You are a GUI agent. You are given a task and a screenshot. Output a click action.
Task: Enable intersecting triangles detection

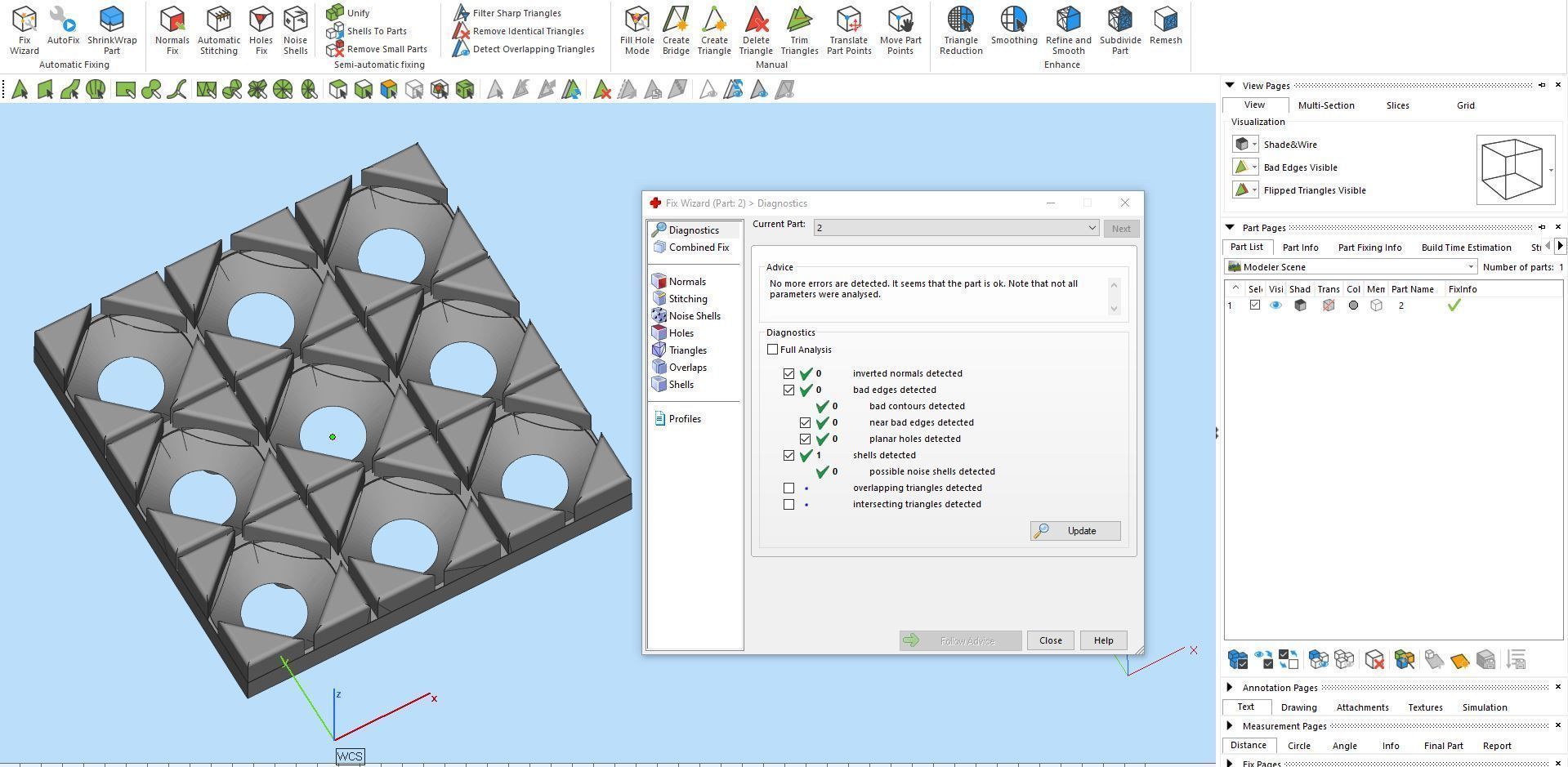coord(789,504)
